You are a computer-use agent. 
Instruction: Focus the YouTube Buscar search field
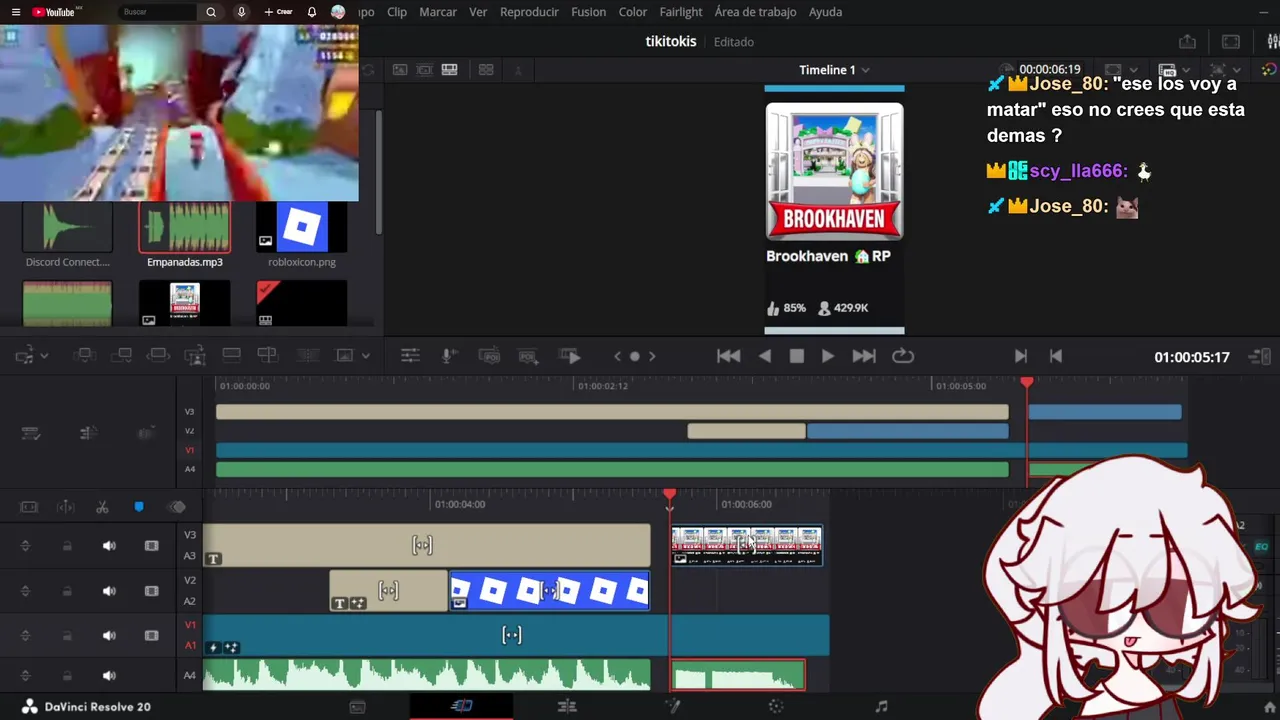coord(157,12)
